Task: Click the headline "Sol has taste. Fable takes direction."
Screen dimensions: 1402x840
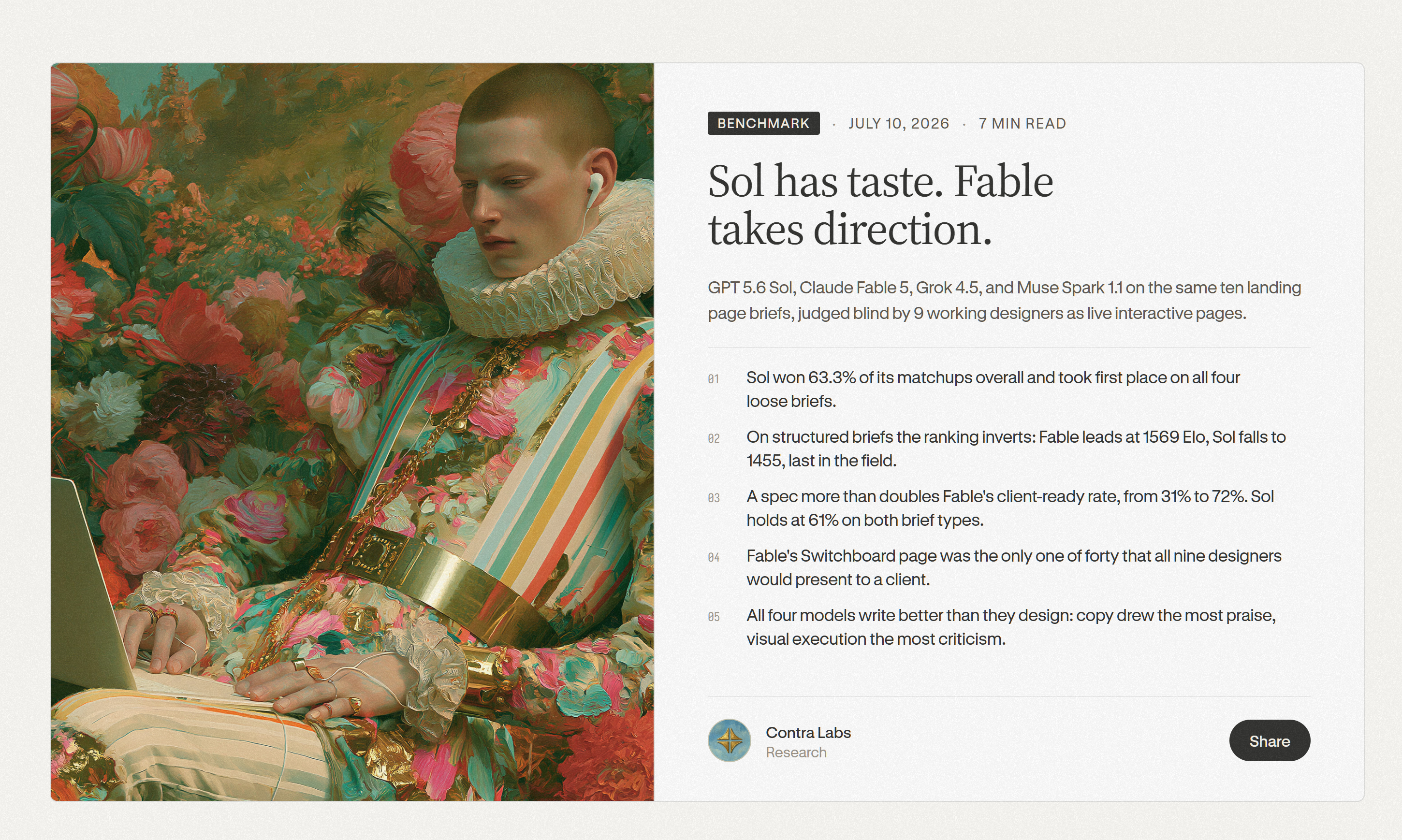Action: (880, 205)
